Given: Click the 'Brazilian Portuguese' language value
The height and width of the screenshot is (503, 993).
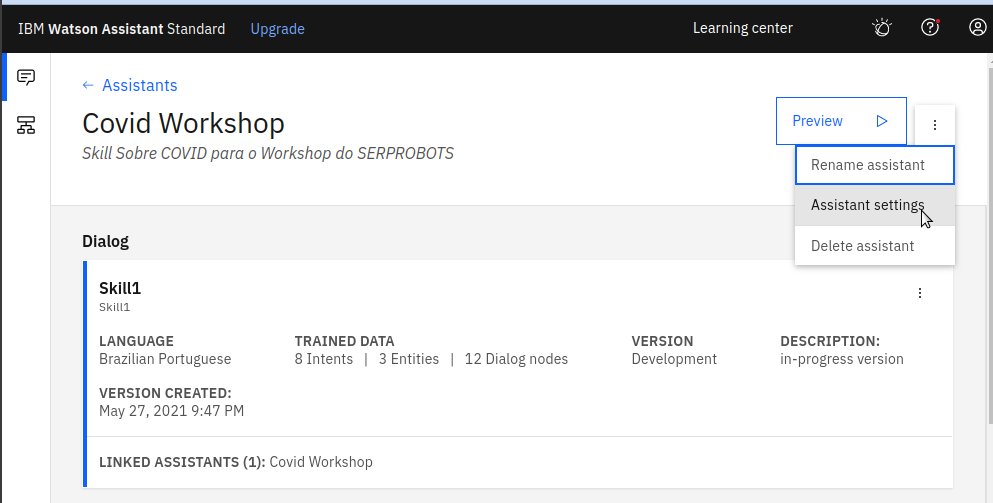Looking at the screenshot, I should click(x=165, y=359).
